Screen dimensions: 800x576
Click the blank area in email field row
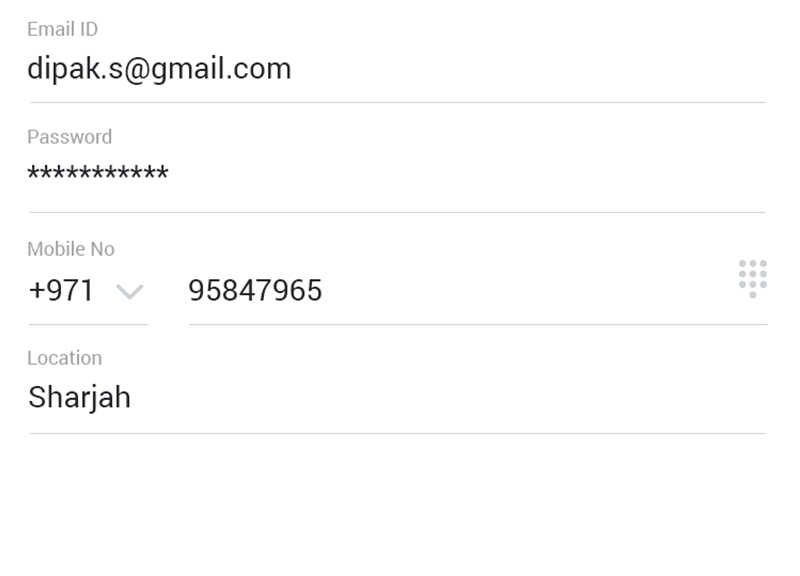point(528,69)
